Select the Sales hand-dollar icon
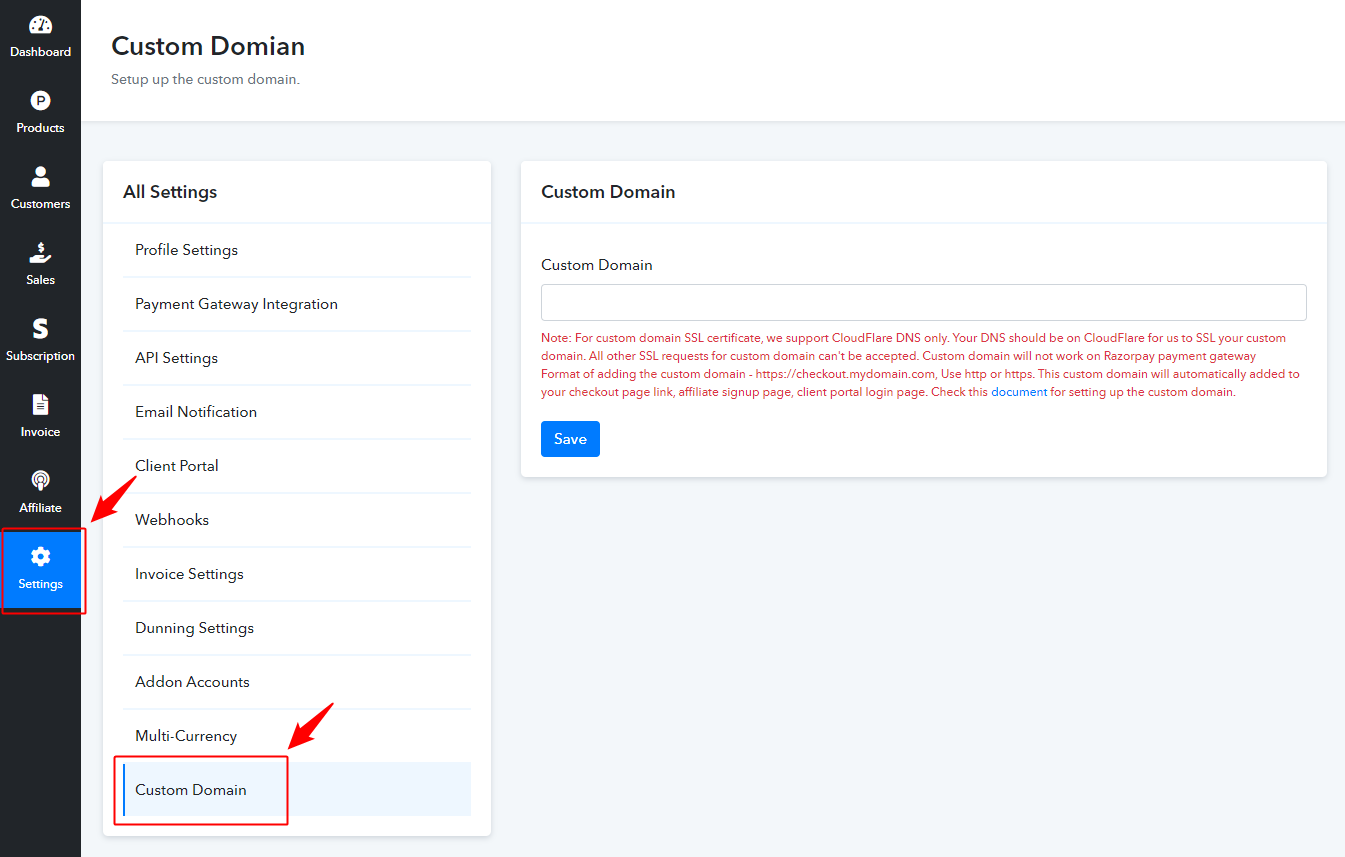 40,253
